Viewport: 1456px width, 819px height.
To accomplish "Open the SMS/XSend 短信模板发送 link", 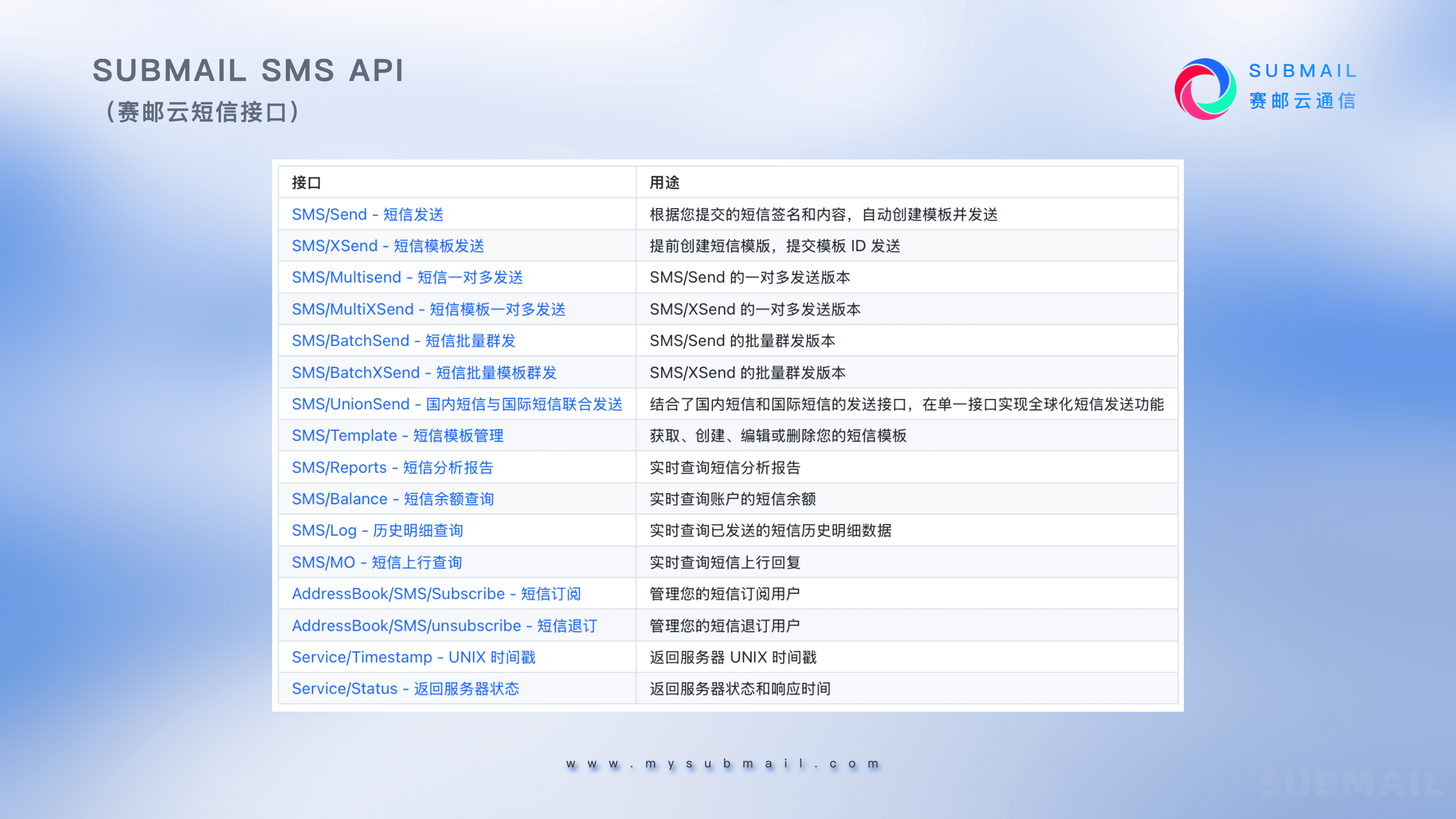I will 388,246.
